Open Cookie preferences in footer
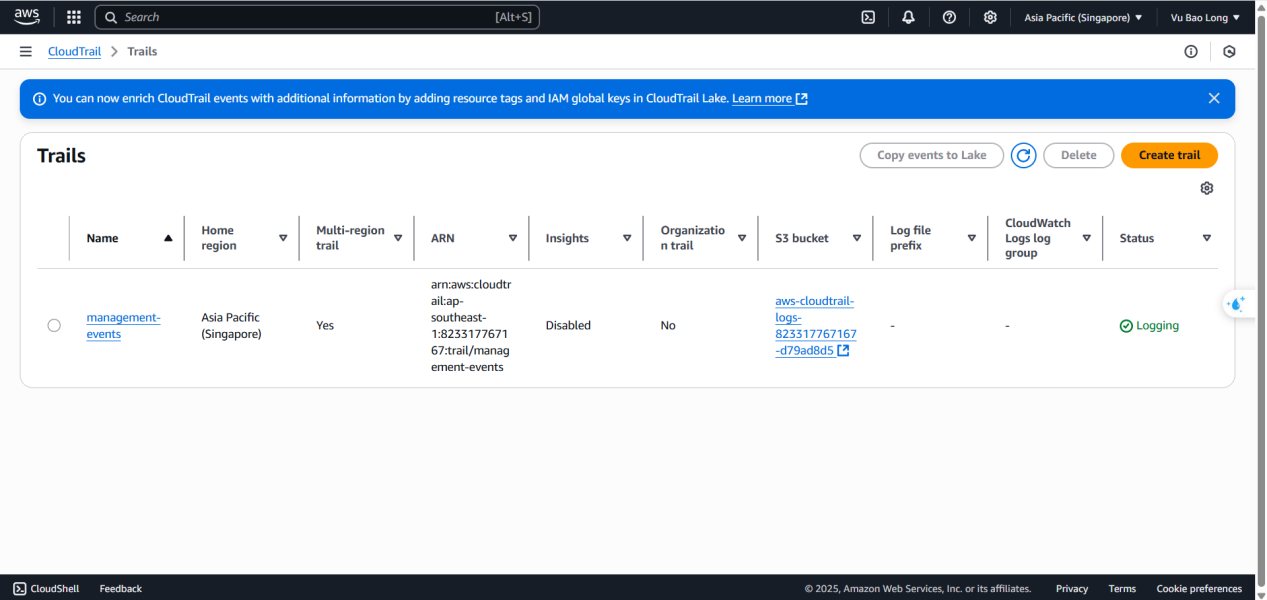 click(x=1199, y=589)
